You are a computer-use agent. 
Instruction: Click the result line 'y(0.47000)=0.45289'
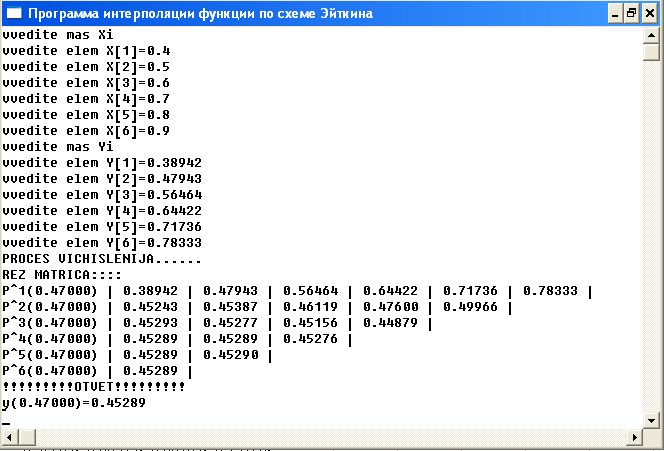click(x=74, y=403)
